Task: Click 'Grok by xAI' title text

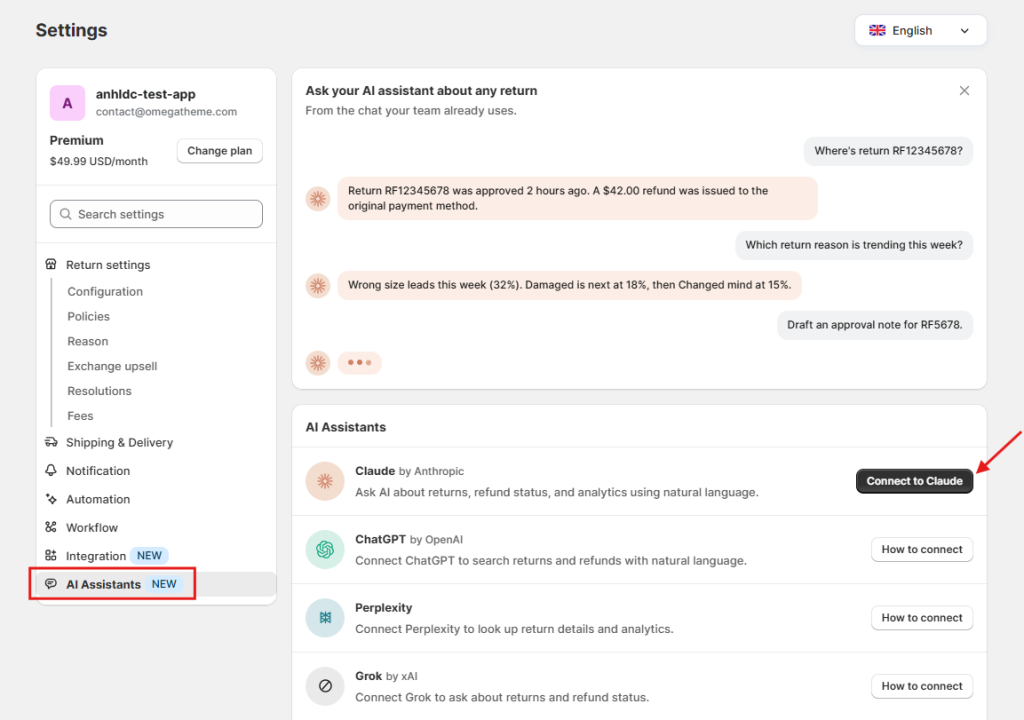Action: (386, 676)
